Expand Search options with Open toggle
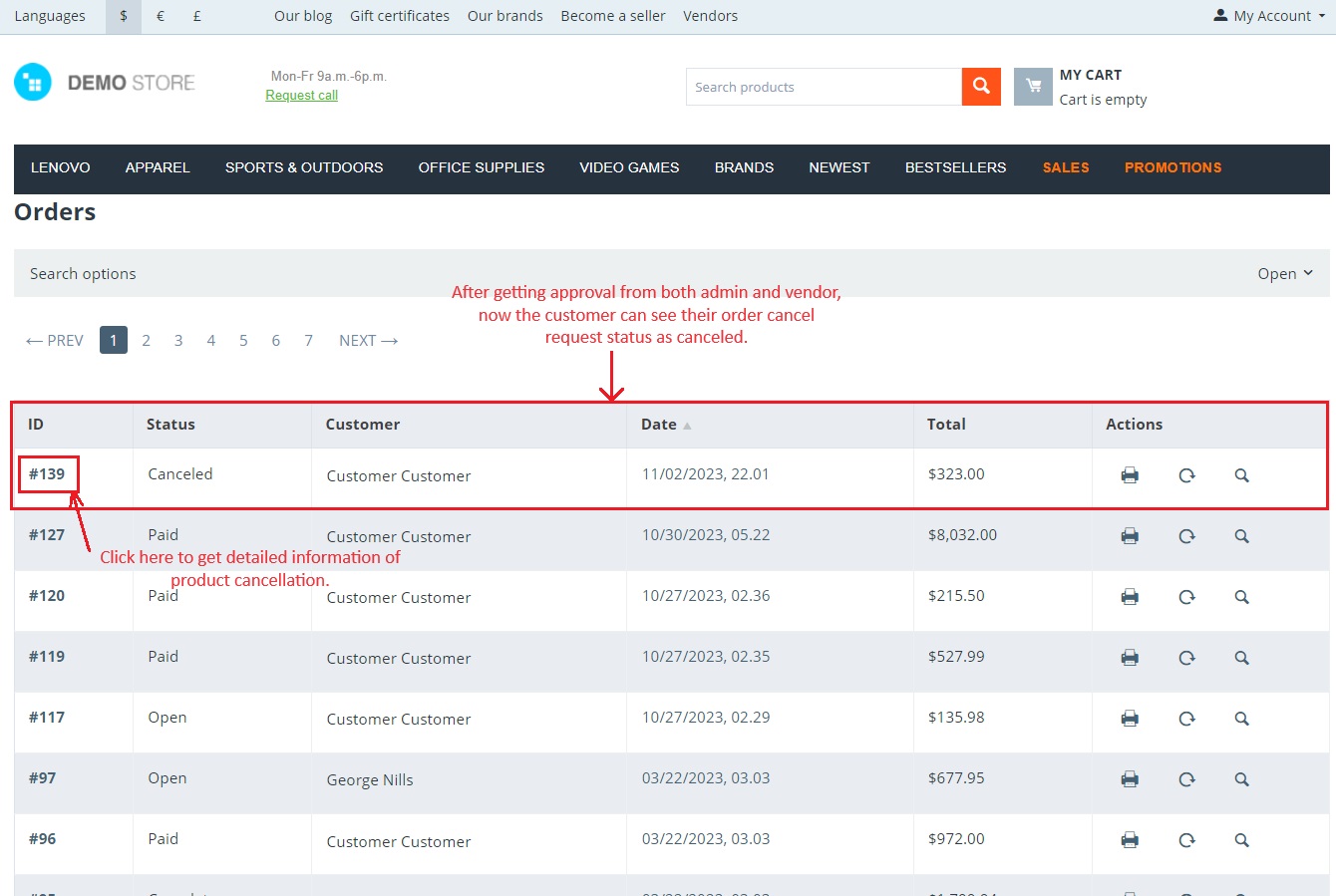The image size is (1336, 896). 1285,274
